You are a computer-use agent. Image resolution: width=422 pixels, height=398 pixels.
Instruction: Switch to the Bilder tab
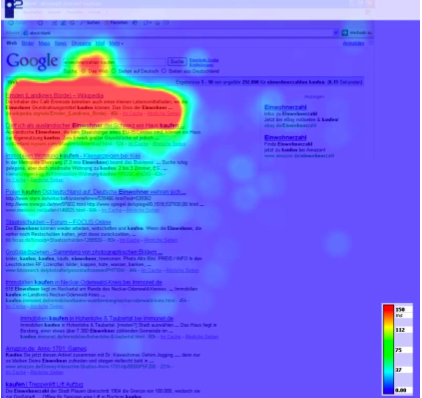[x=28, y=43]
